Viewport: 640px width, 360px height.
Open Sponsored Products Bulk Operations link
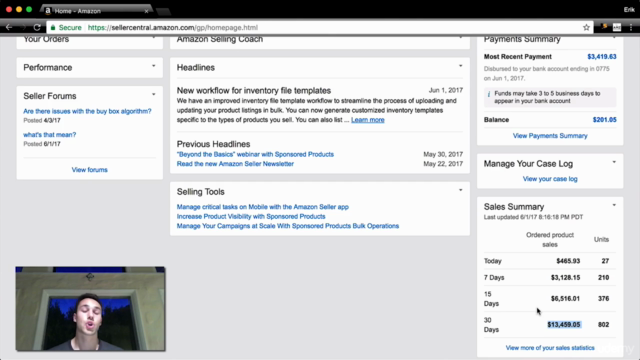pos(288,226)
